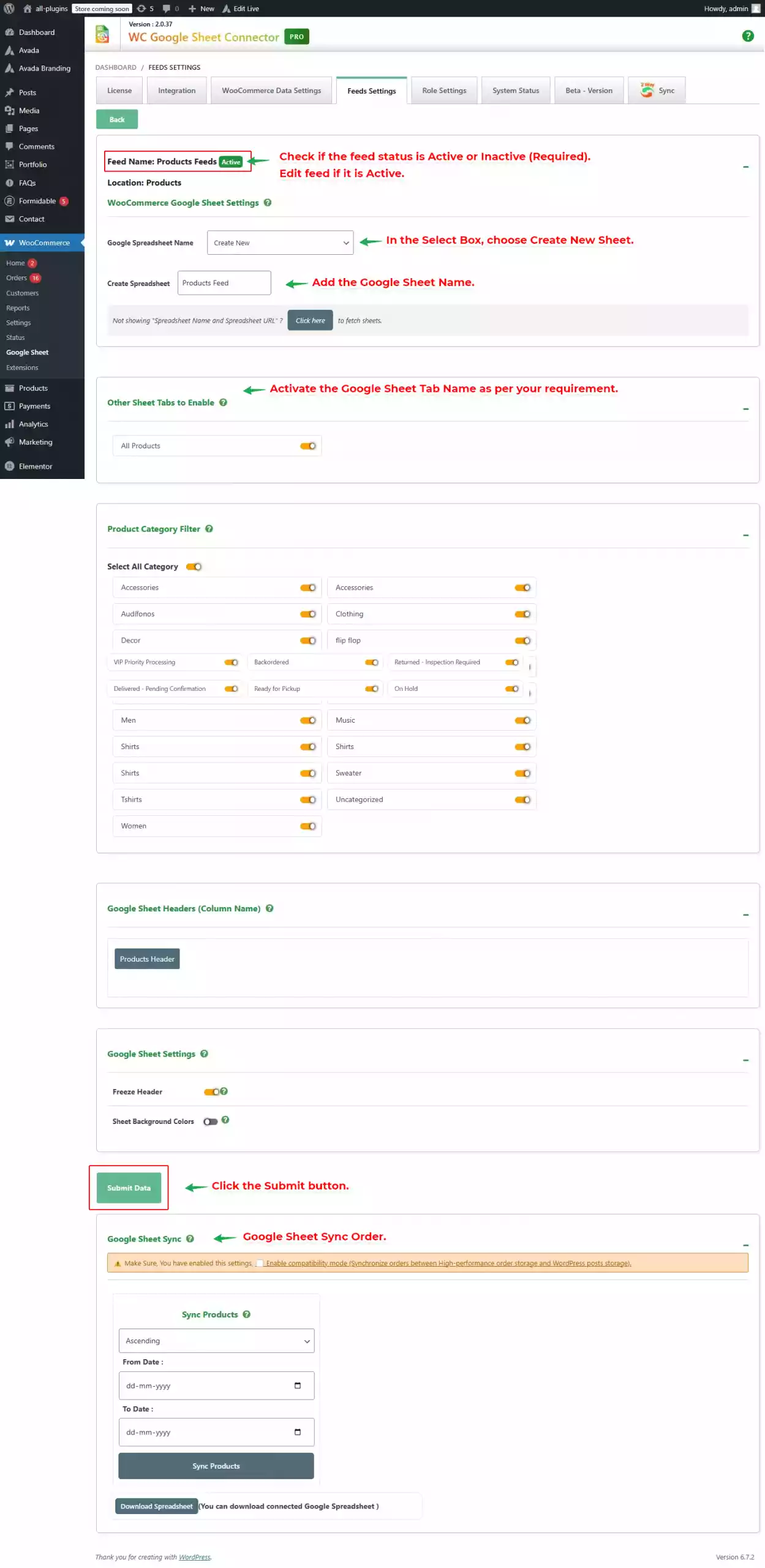Open the WordPress logo menu
This screenshot has height=1568, width=765.
click(x=9, y=9)
